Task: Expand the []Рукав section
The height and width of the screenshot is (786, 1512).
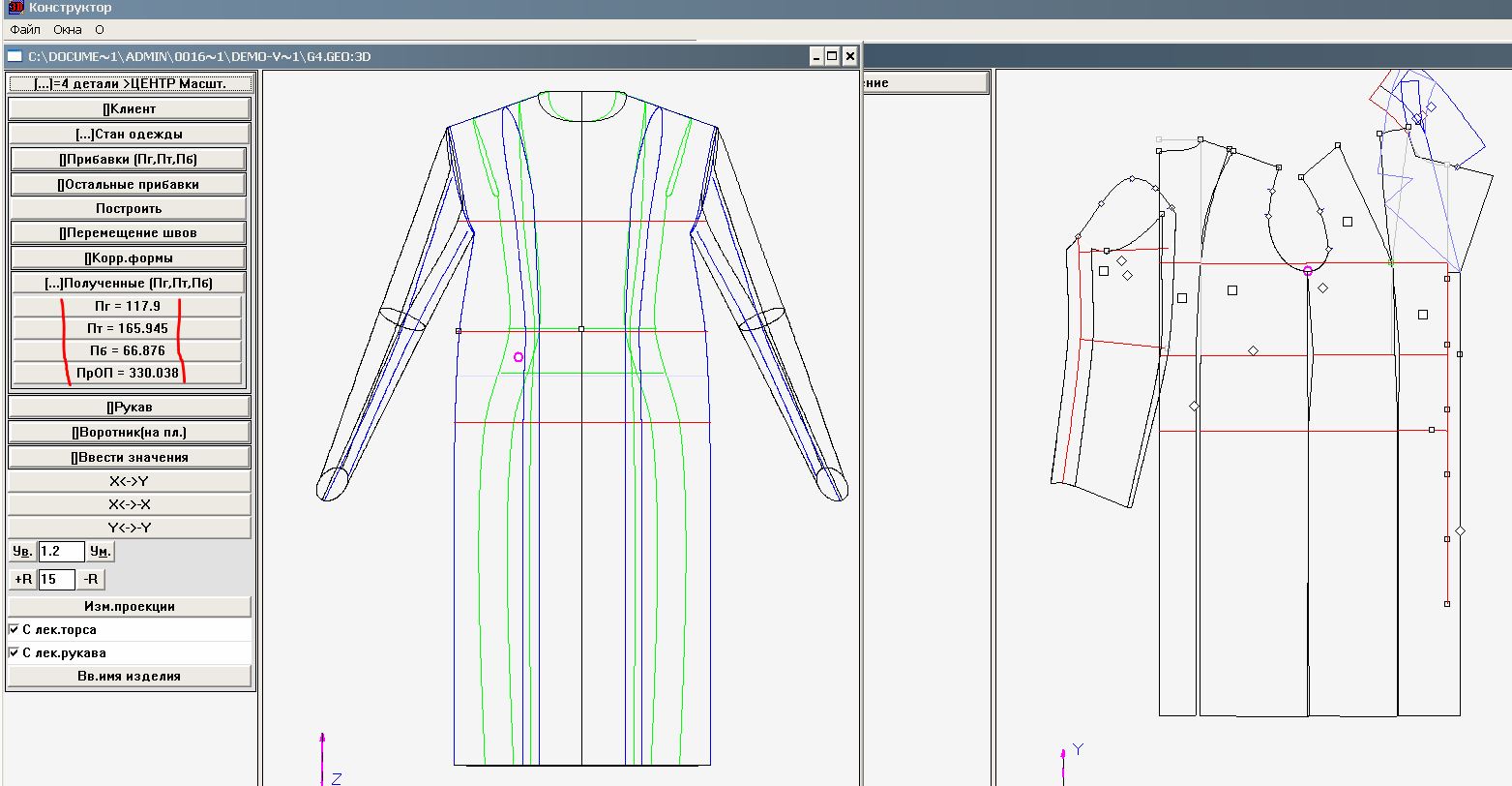Action: click(130, 408)
